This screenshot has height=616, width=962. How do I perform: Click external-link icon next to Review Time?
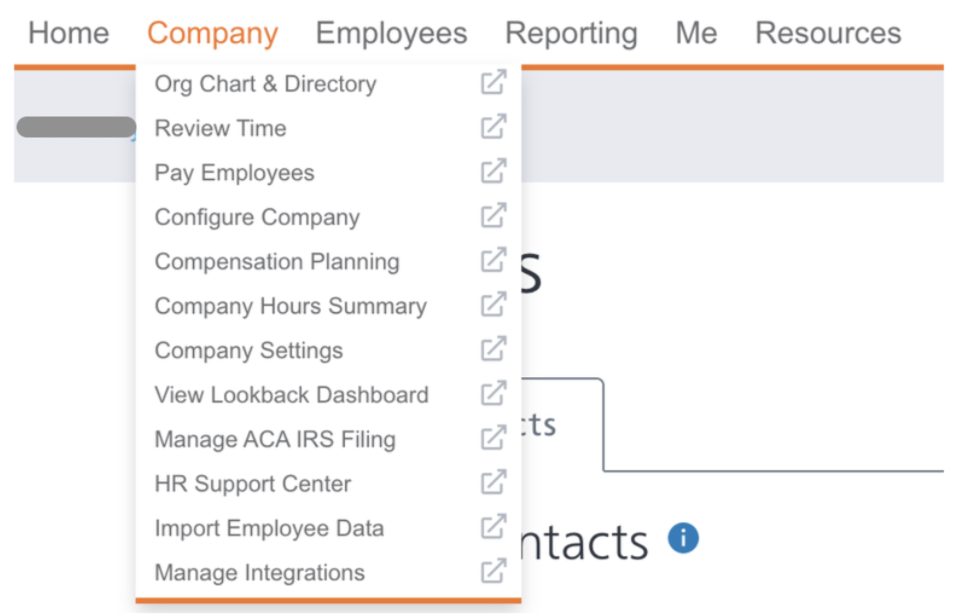click(493, 126)
